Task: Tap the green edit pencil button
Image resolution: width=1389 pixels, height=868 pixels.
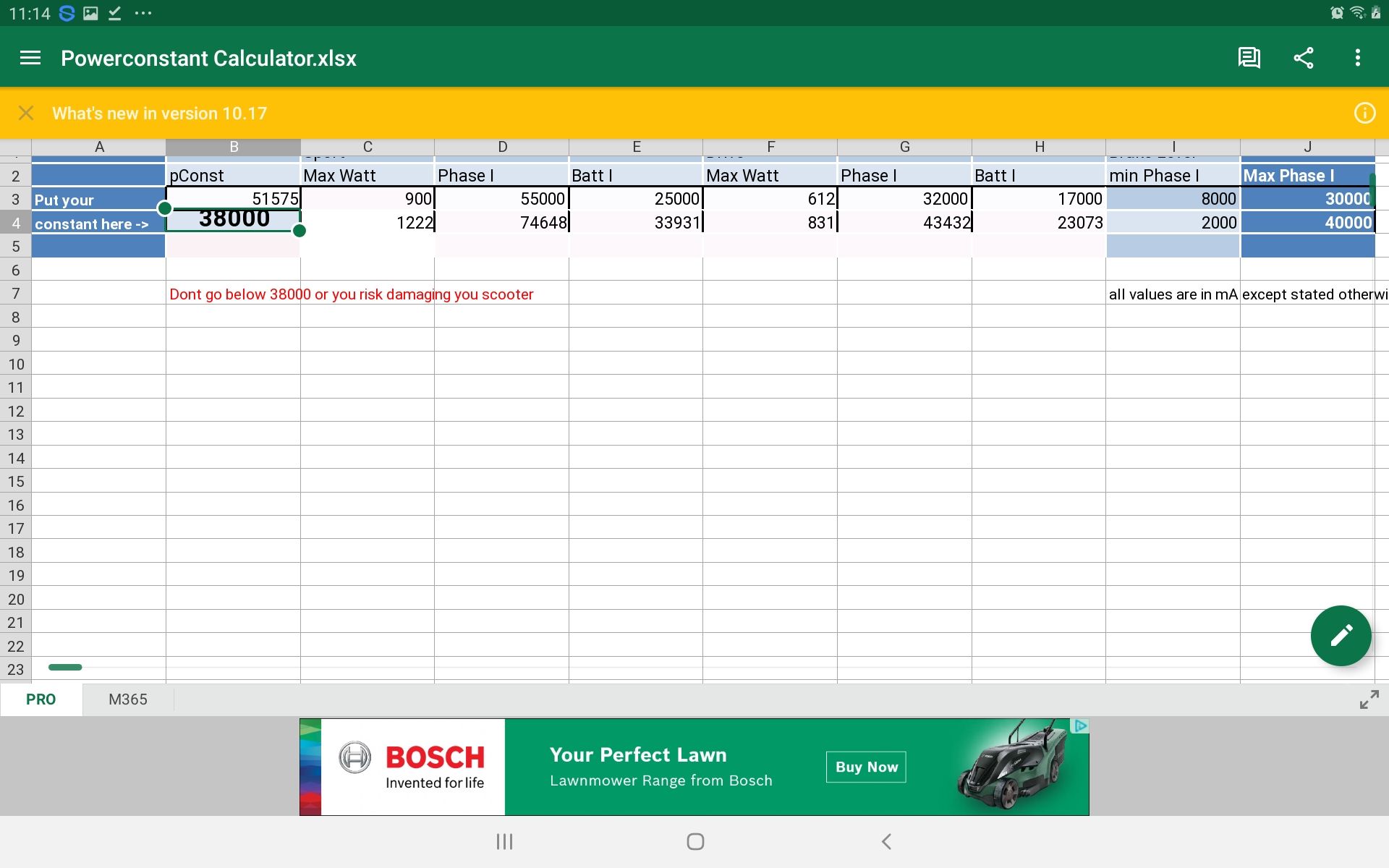Action: (1341, 636)
